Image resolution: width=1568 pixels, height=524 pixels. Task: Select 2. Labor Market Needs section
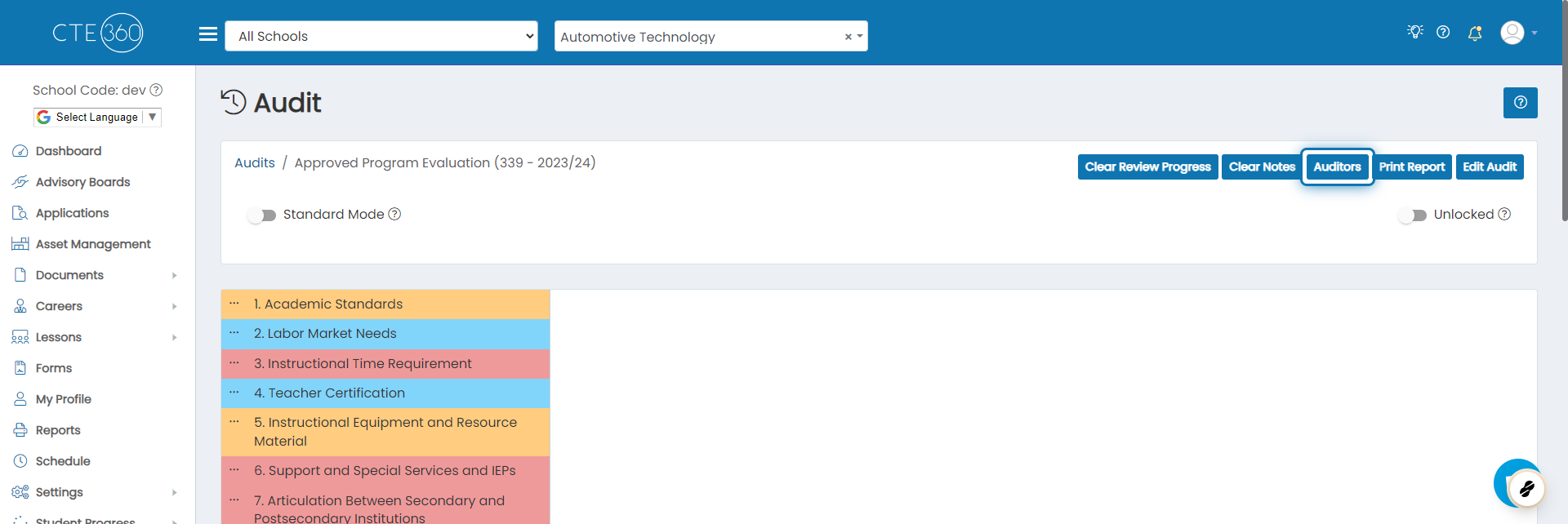pos(385,333)
